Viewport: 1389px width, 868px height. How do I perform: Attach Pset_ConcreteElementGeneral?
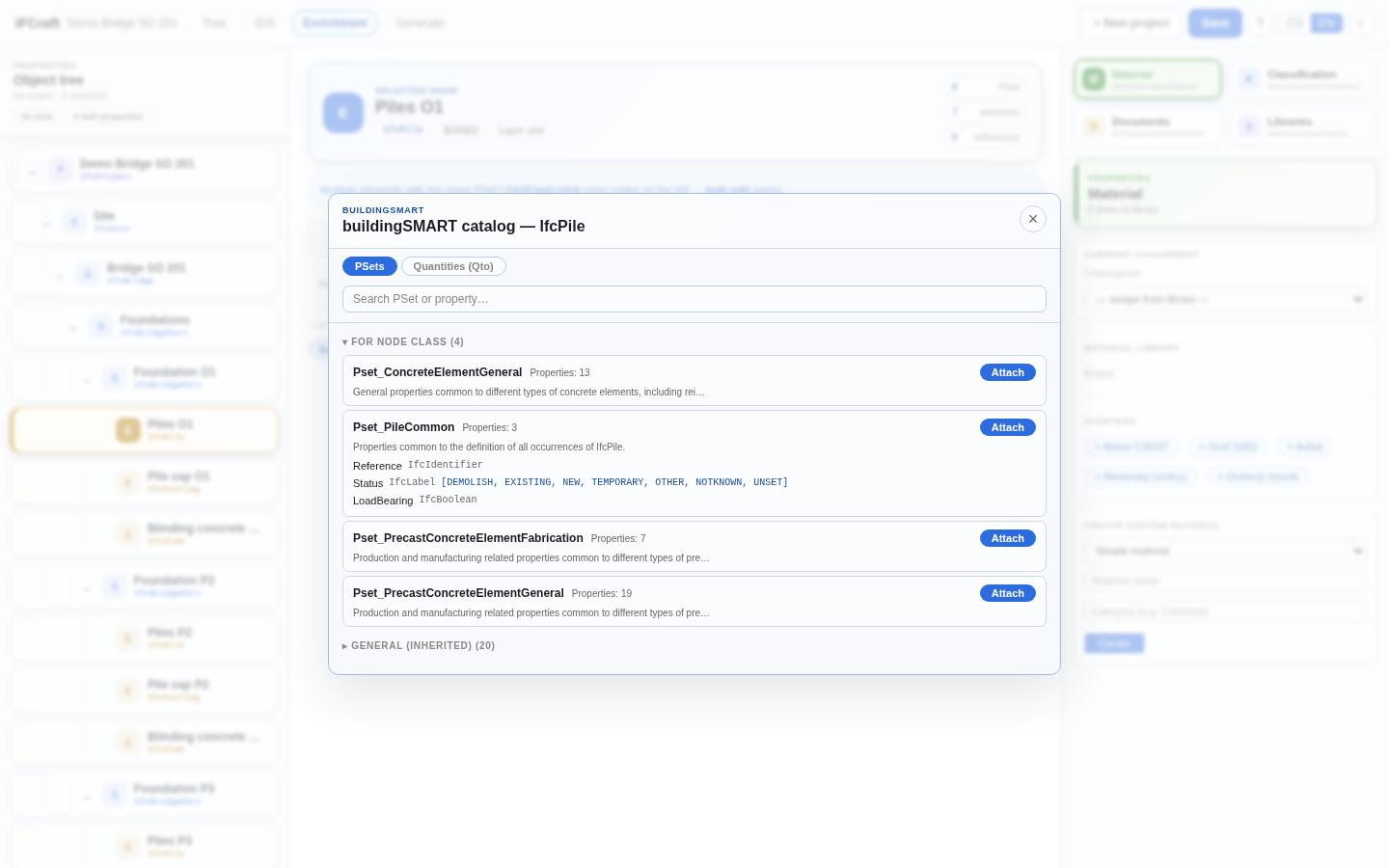pos(1008,372)
